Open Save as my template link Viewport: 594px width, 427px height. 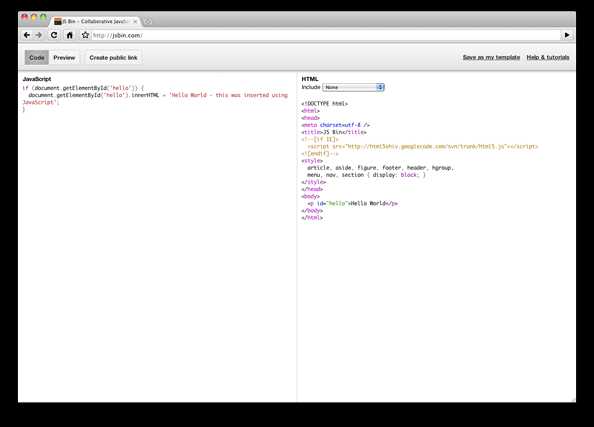(491, 57)
